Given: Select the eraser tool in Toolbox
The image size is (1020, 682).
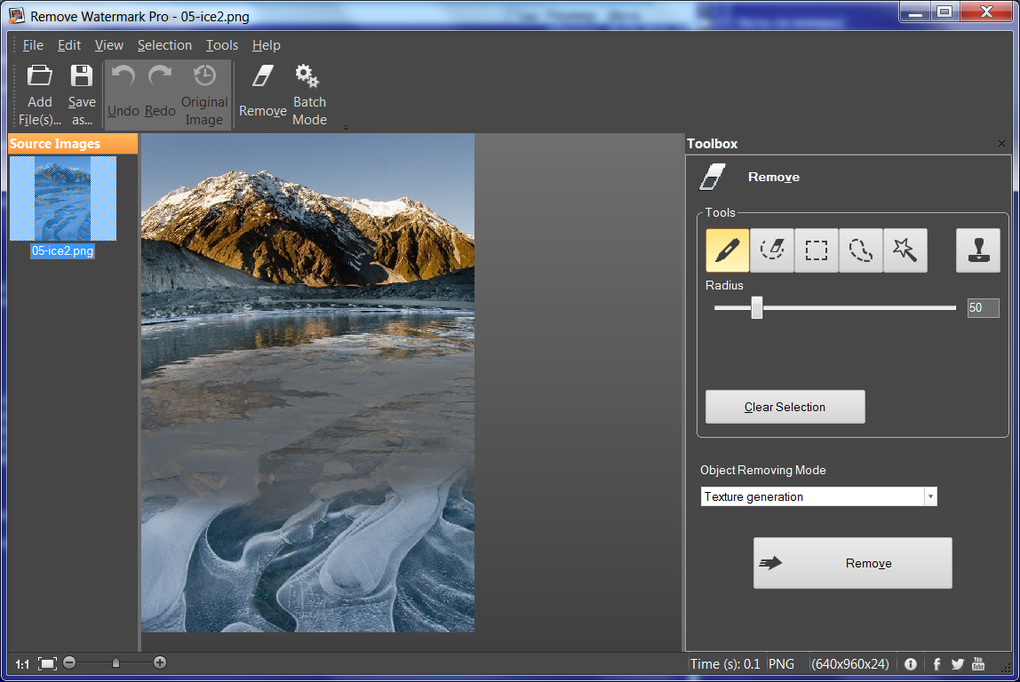Looking at the screenshot, I should pos(771,250).
